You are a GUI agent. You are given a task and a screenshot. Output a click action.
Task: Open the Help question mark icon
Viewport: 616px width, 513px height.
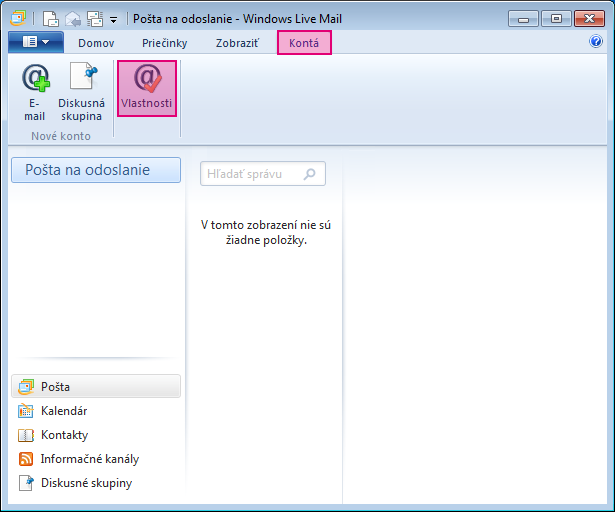click(596, 41)
